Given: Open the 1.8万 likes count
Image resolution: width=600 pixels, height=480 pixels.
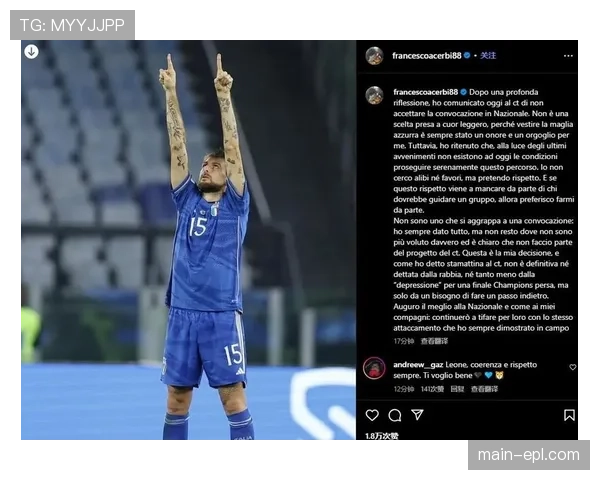Looking at the screenshot, I should (382, 436).
